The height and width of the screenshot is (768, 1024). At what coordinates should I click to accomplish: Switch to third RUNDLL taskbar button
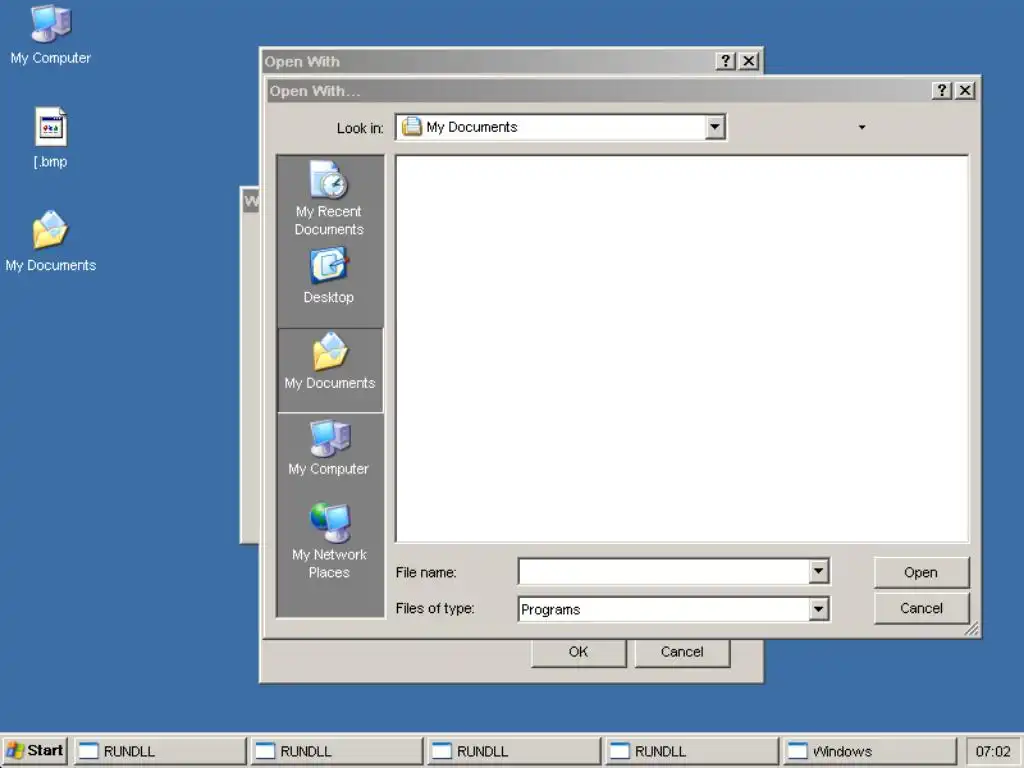[x=513, y=751]
